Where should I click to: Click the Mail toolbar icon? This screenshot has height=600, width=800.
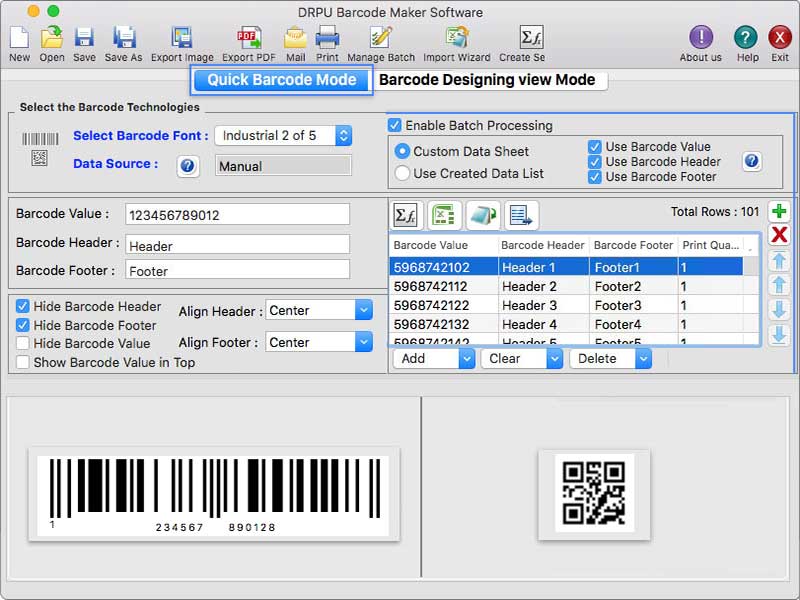[x=294, y=40]
